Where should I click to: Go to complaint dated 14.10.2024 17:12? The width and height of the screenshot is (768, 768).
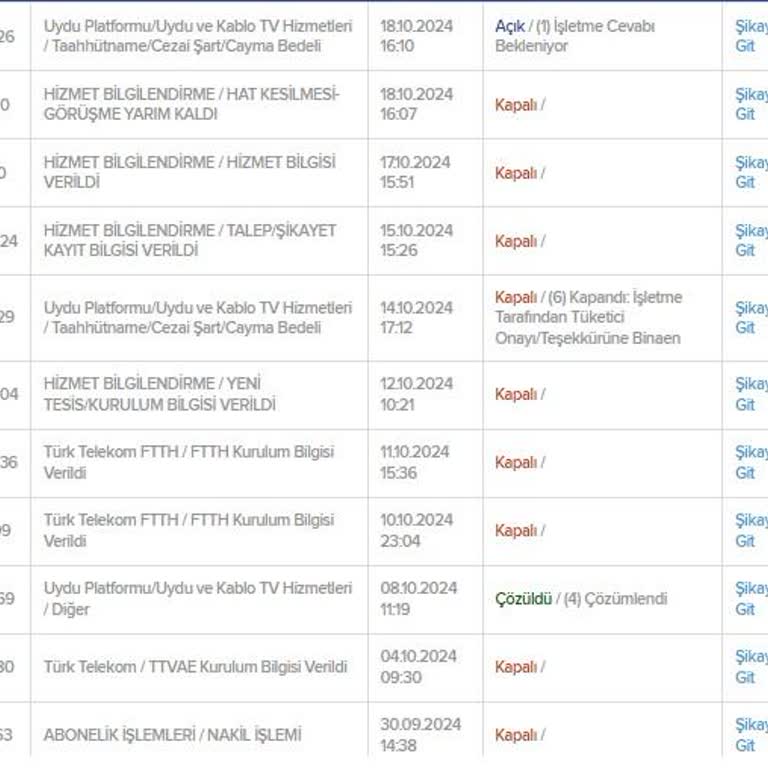(750, 318)
